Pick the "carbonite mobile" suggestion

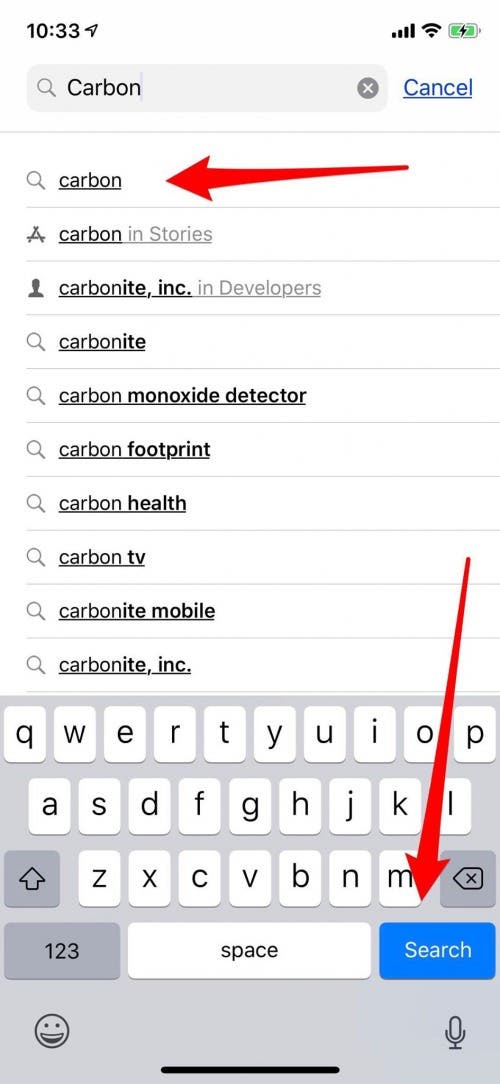pyautogui.click(x=263, y=611)
